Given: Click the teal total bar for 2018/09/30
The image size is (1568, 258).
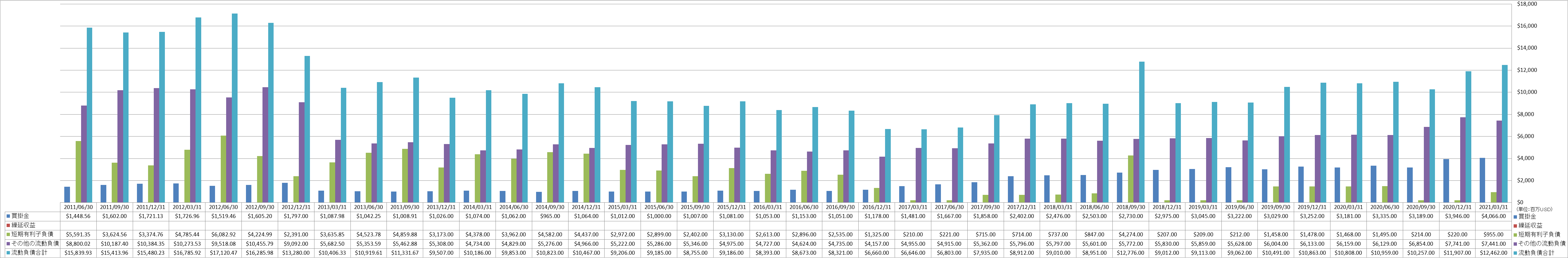Looking at the screenshot, I should coord(1141,132).
